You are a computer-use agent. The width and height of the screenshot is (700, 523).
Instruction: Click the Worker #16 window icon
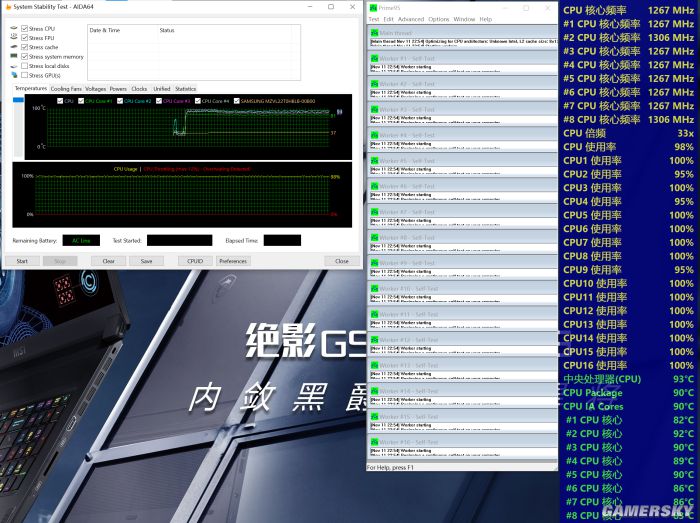[x=374, y=442]
